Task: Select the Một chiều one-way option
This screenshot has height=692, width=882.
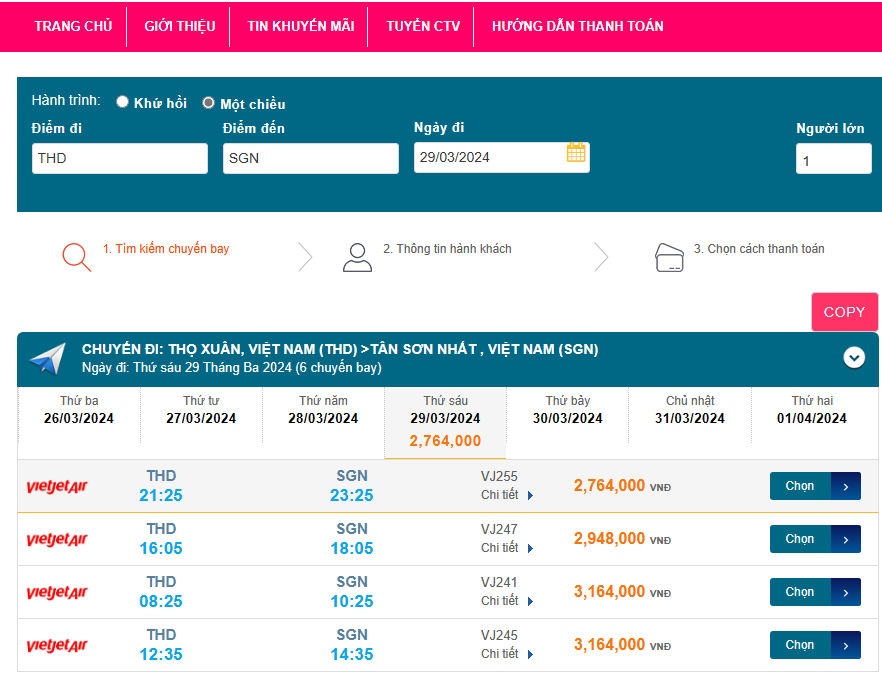Action: coord(209,103)
